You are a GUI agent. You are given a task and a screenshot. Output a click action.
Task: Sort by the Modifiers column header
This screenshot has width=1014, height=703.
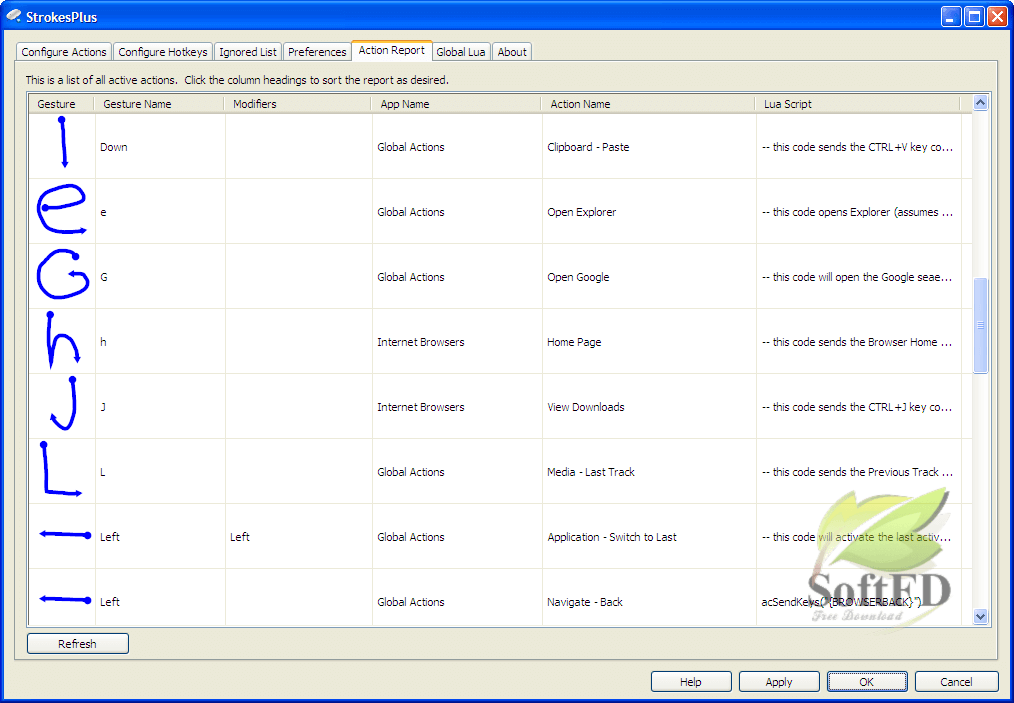click(x=297, y=103)
